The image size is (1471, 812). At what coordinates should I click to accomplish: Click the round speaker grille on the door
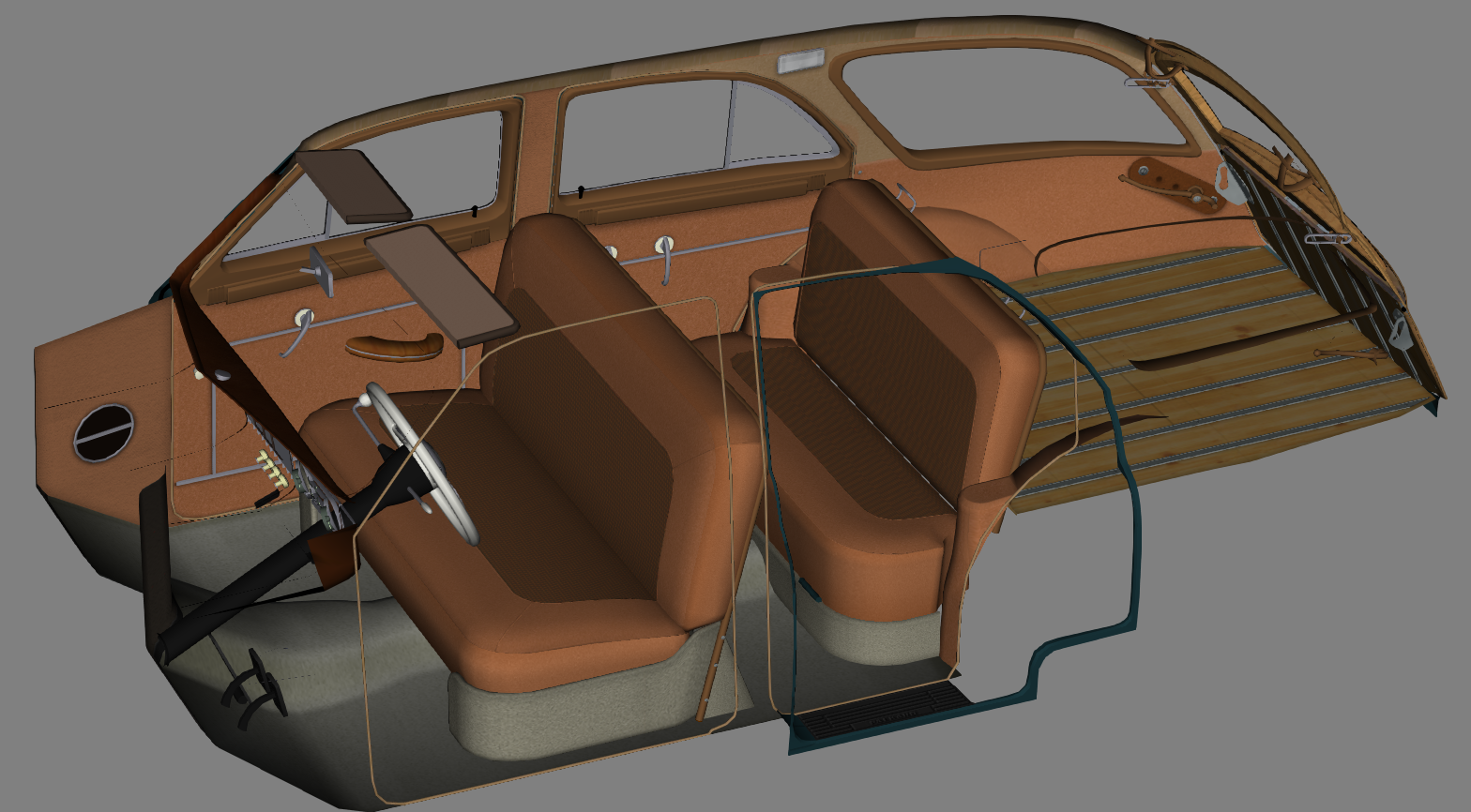[103, 432]
